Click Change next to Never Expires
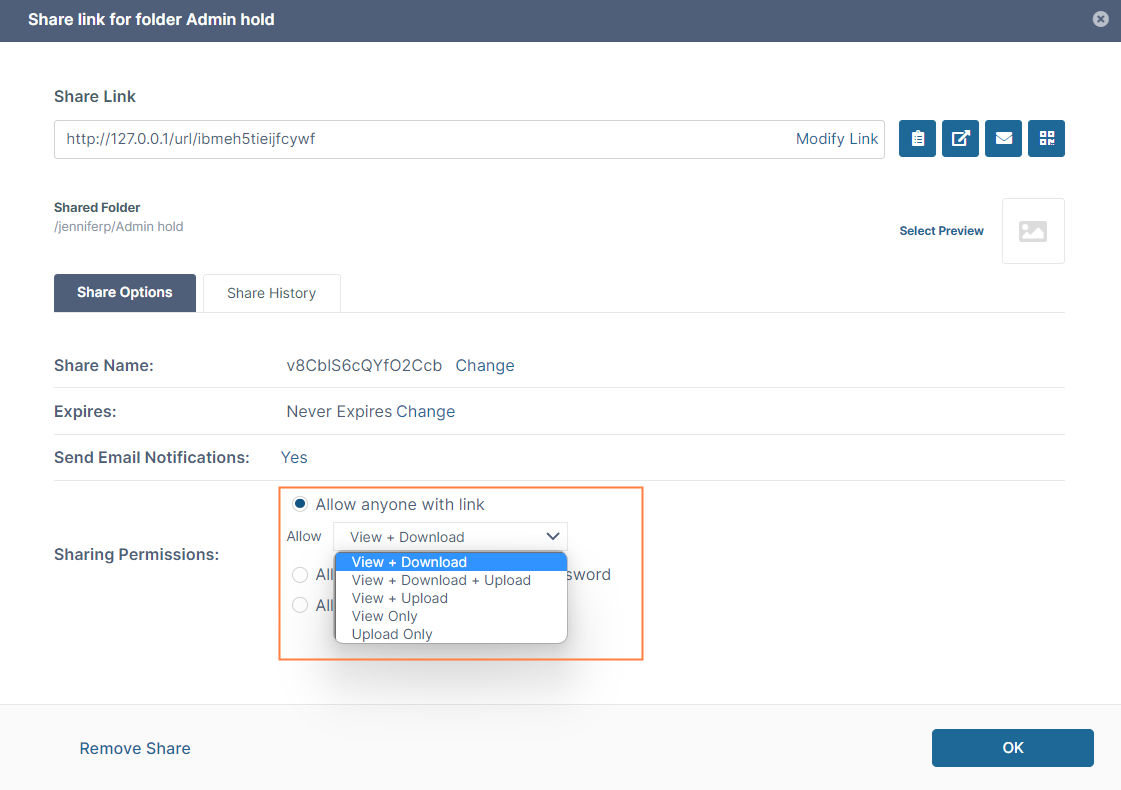The height and width of the screenshot is (790, 1121). tap(426, 411)
